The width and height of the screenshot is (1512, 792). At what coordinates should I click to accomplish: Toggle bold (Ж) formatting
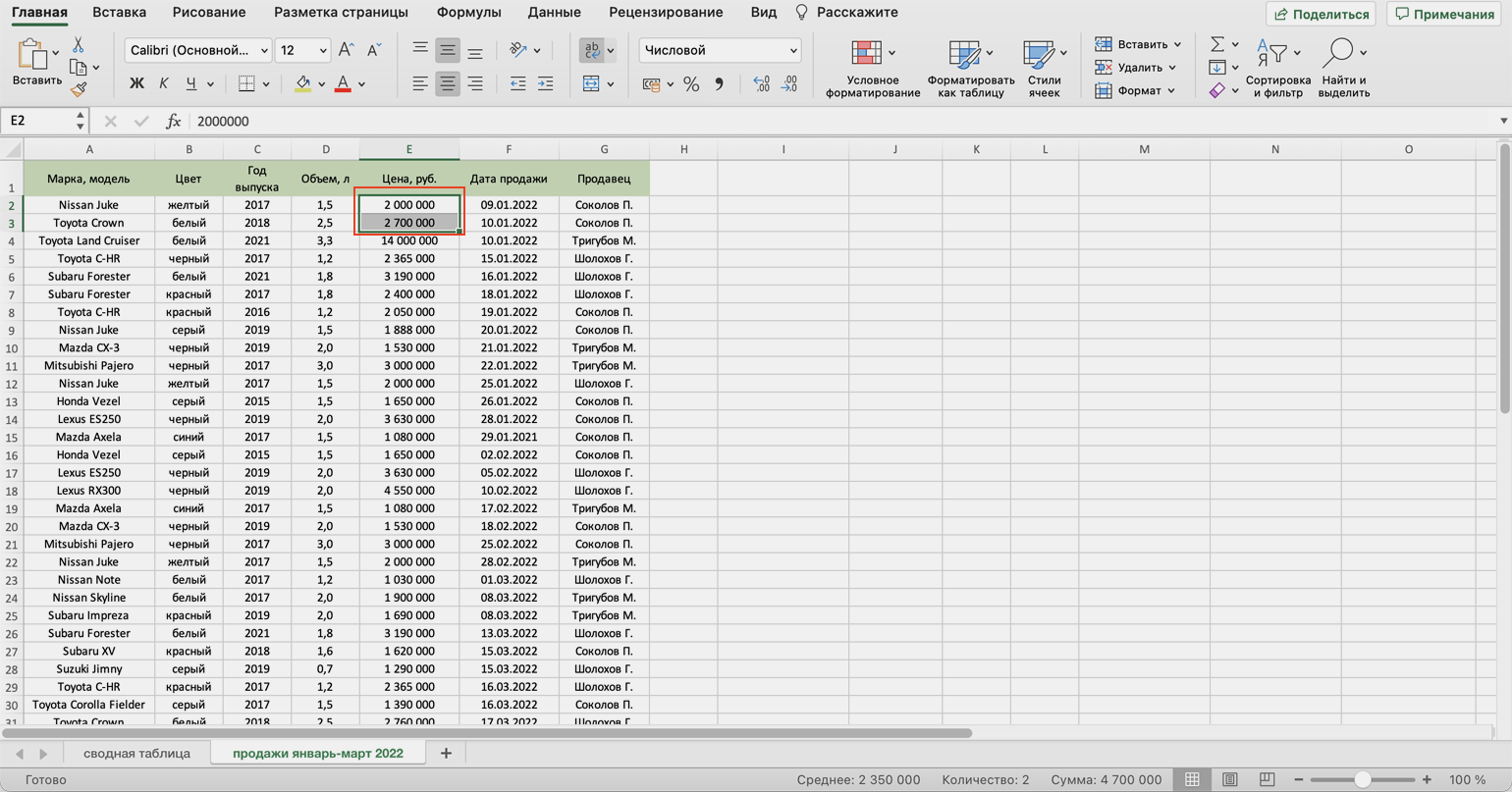coord(136,84)
